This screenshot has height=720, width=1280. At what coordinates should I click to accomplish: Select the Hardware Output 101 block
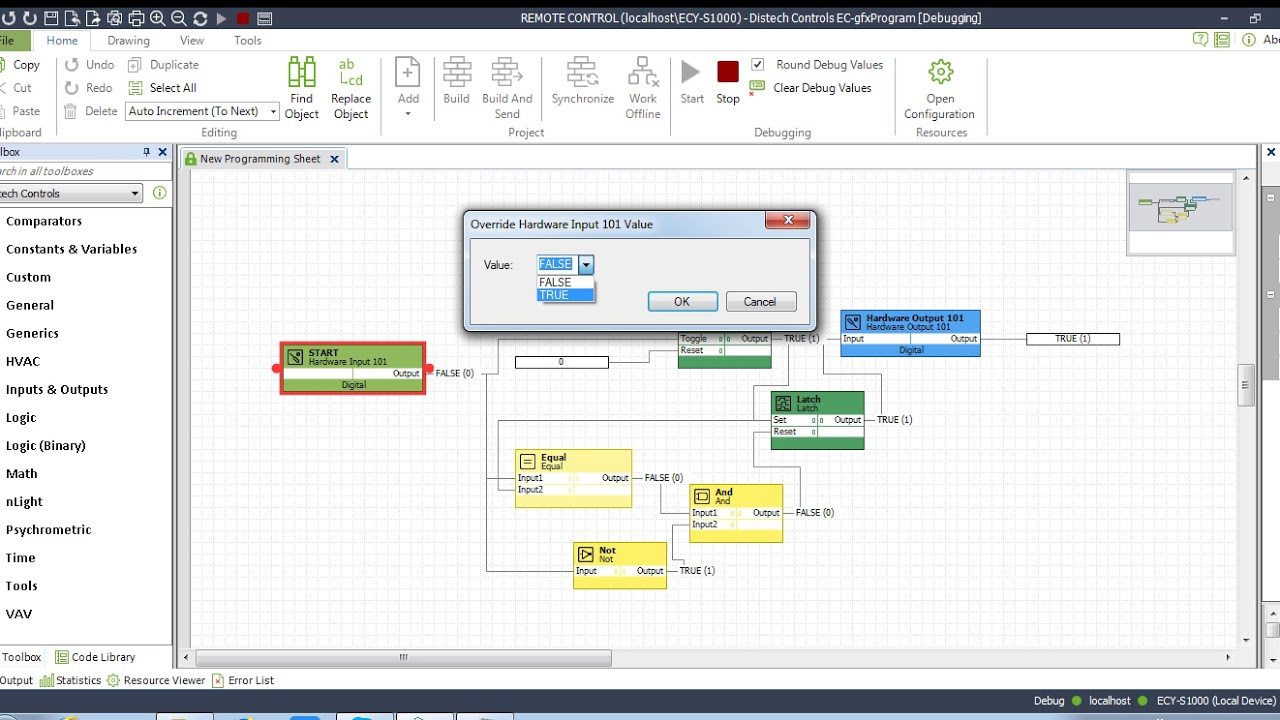[x=910, y=333]
